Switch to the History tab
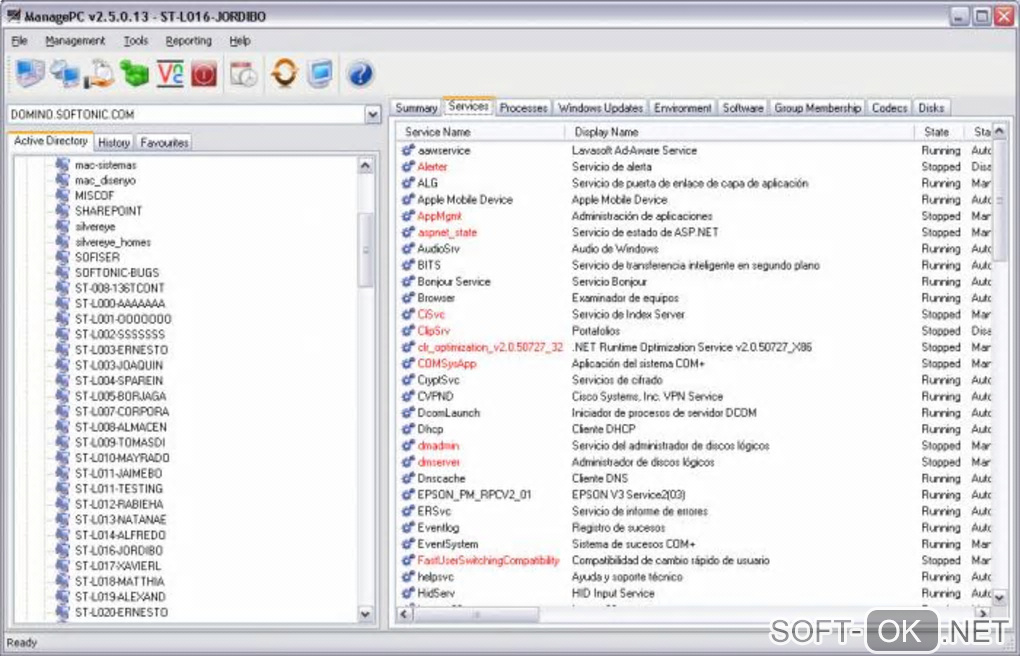The height and width of the screenshot is (656, 1020). (x=114, y=143)
